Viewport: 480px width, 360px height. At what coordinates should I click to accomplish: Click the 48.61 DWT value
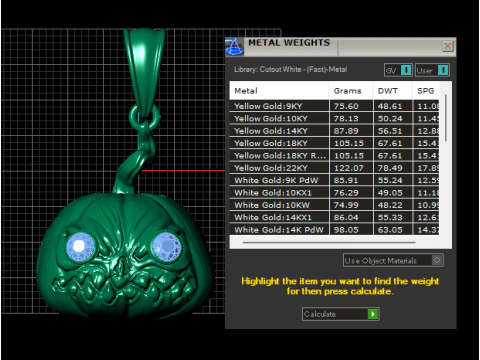tap(390, 106)
